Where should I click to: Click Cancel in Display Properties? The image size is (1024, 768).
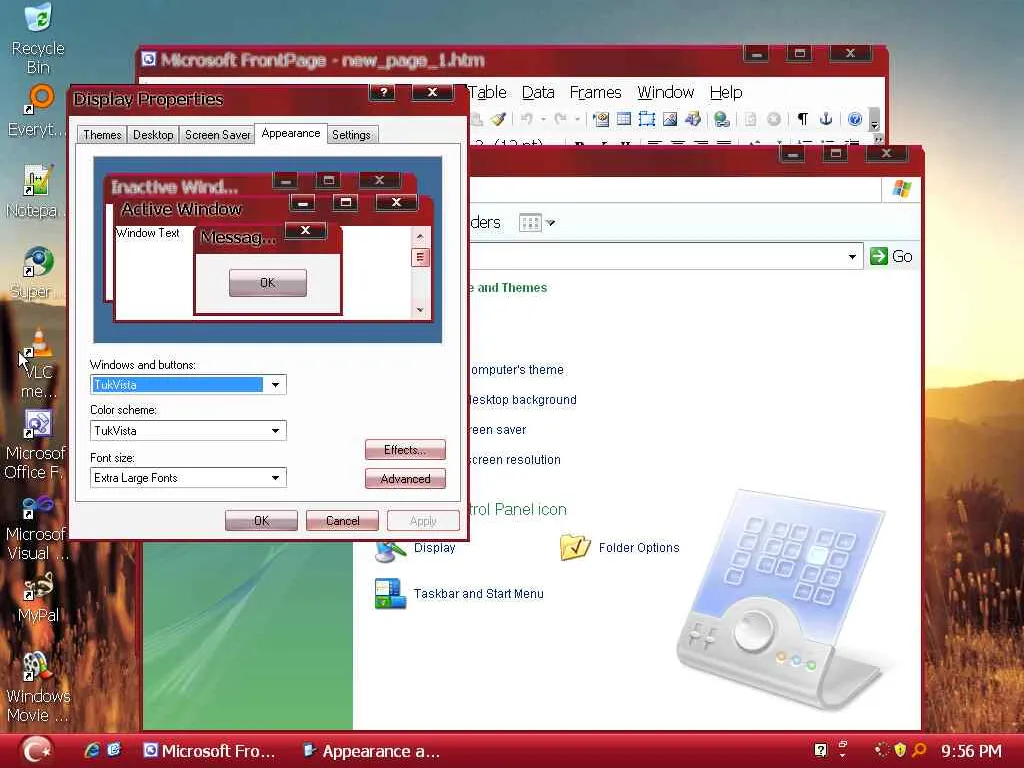point(342,520)
